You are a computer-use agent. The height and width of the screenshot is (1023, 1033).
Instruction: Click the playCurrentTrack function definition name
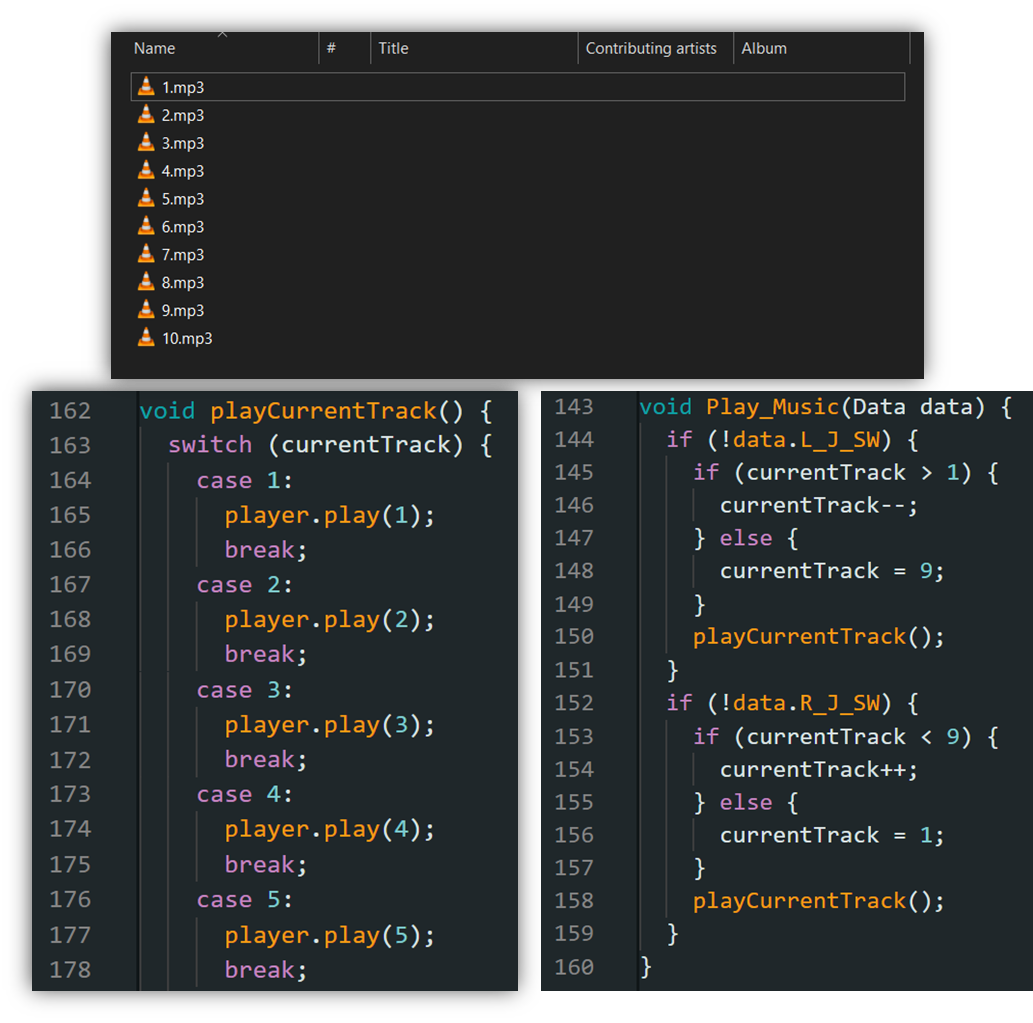coord(323,411)
